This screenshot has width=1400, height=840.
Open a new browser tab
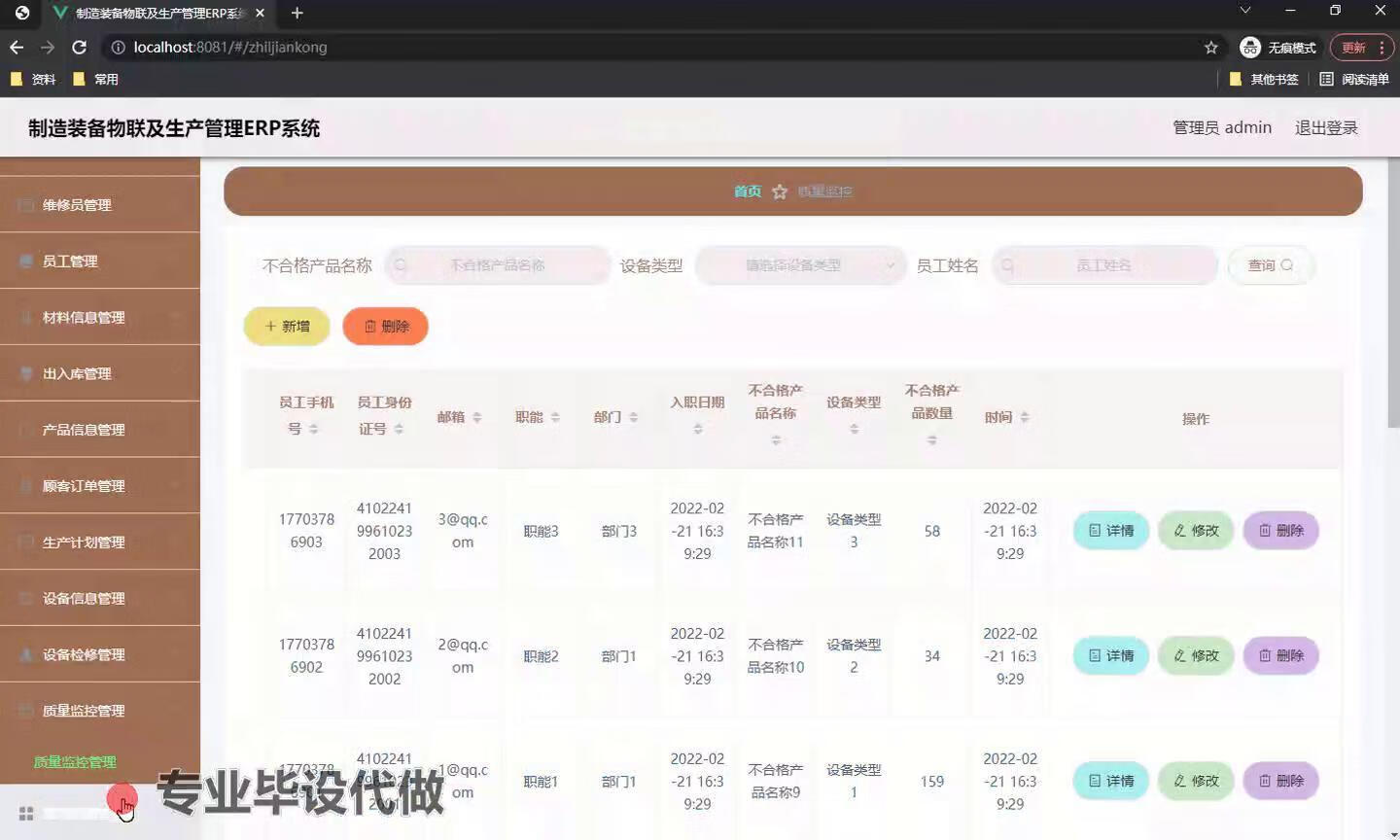tap(297, 13)
